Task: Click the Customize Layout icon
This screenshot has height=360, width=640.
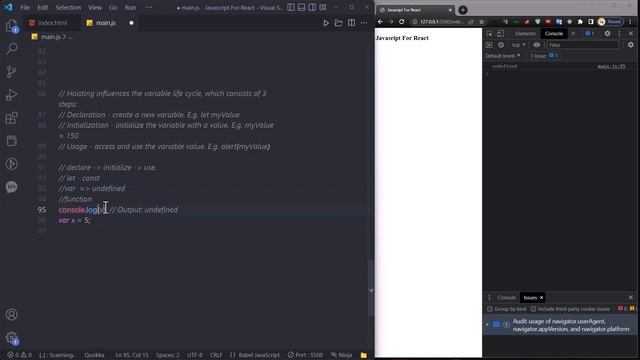Action: 323,7
